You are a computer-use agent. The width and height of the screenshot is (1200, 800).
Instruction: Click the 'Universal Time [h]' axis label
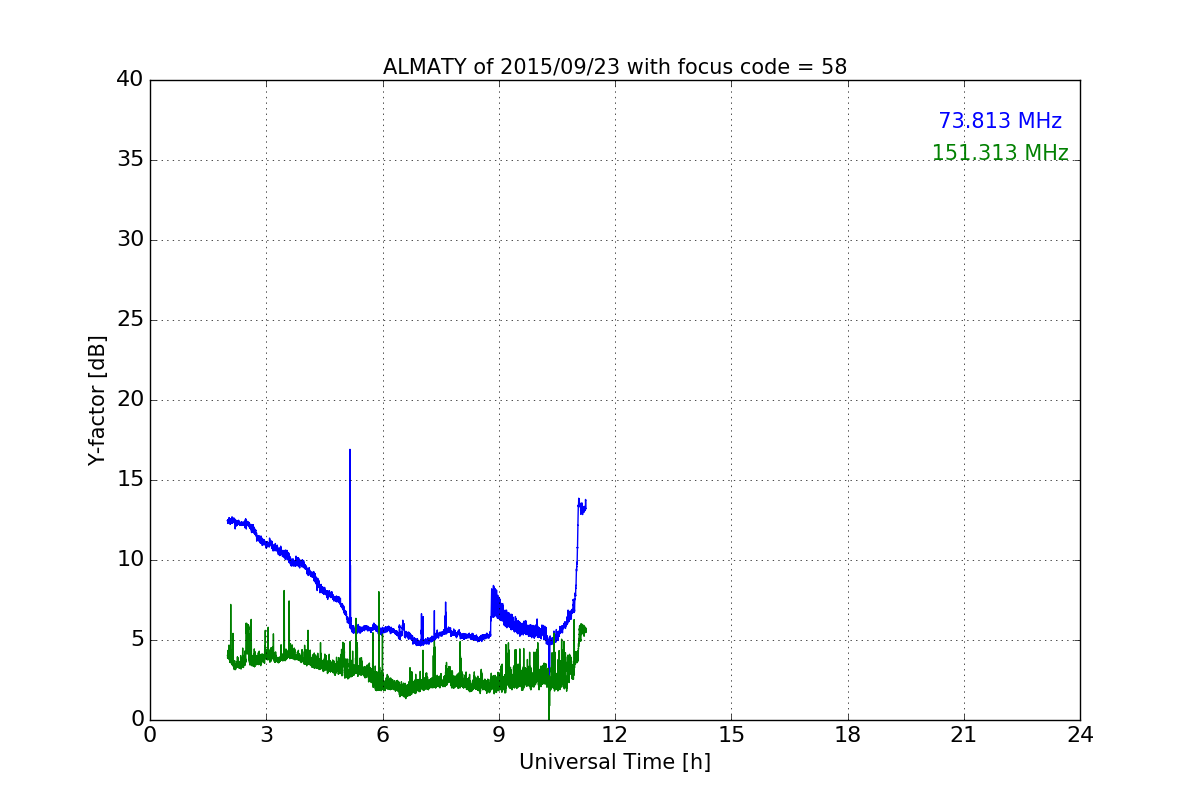coord(615,762)
